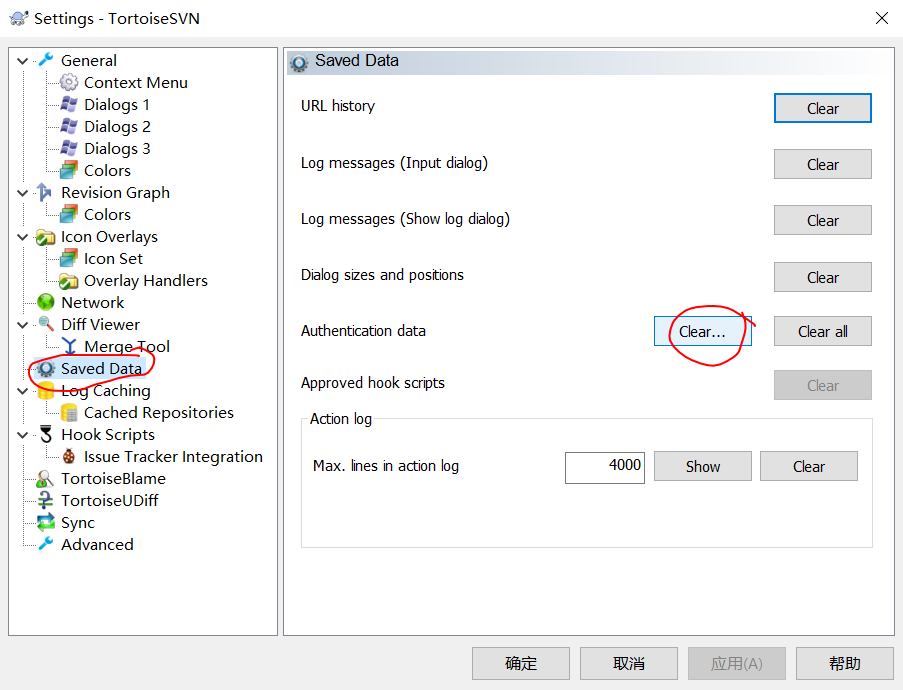Image resolution: width=903 pixels, height=690 pixels.
Task: Select the TortoiseUDiff tree label
Action: click(109, 500)
